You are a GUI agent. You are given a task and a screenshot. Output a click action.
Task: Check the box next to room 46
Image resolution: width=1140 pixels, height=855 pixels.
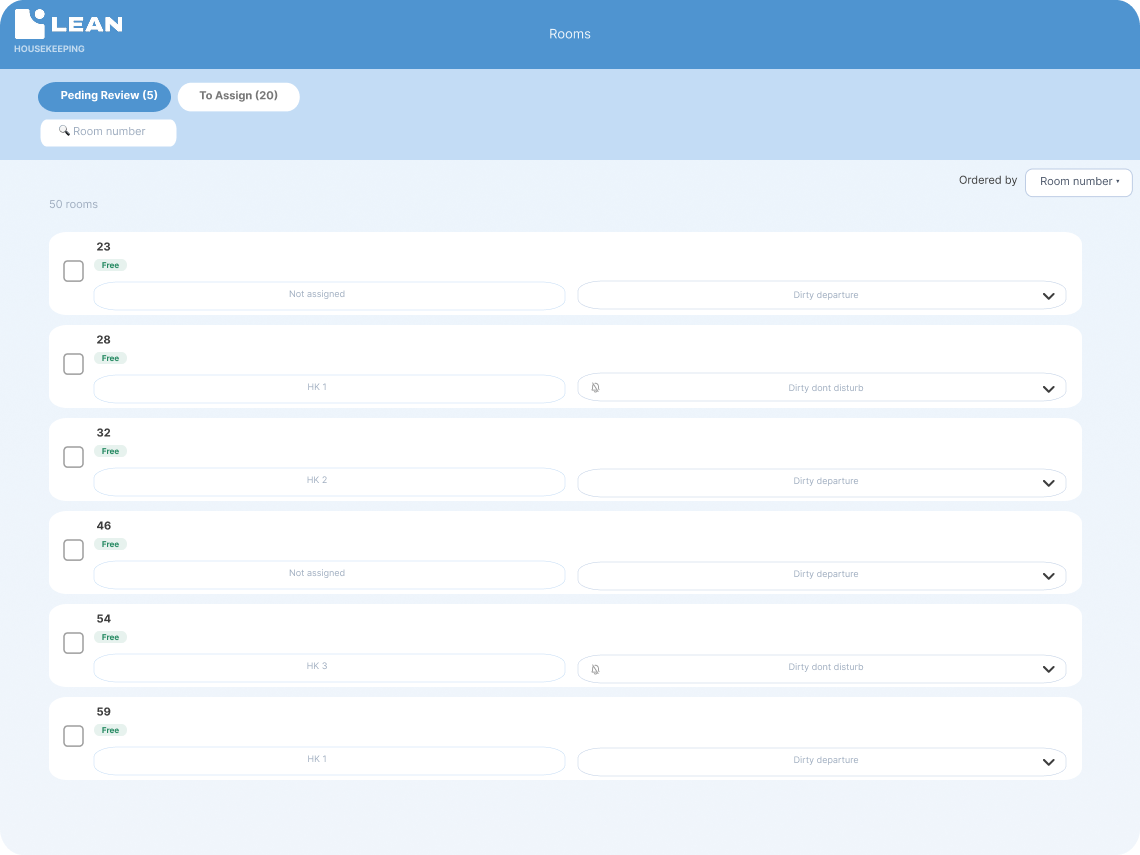point(73,550)
